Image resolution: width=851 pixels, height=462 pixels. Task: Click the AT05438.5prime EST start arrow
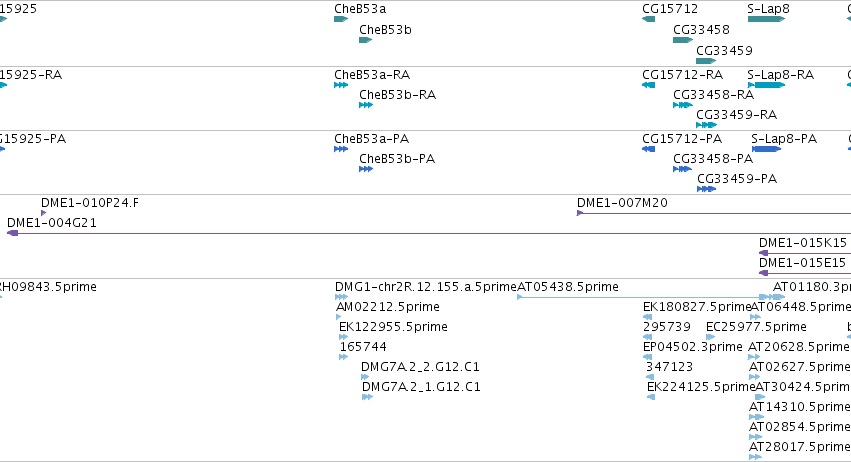[519, 297]
